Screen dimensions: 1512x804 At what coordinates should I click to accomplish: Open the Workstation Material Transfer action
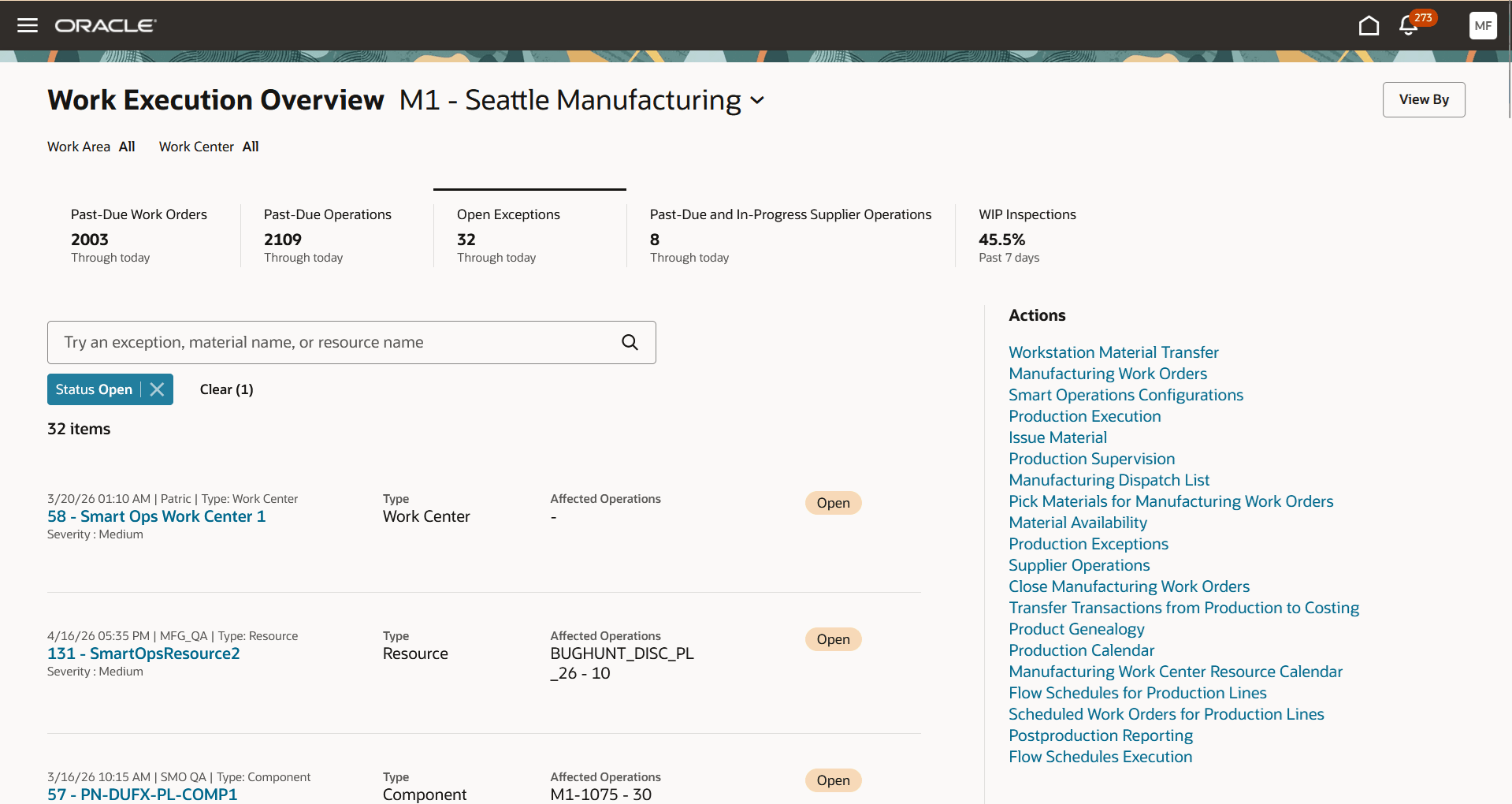pos(1113,352)
